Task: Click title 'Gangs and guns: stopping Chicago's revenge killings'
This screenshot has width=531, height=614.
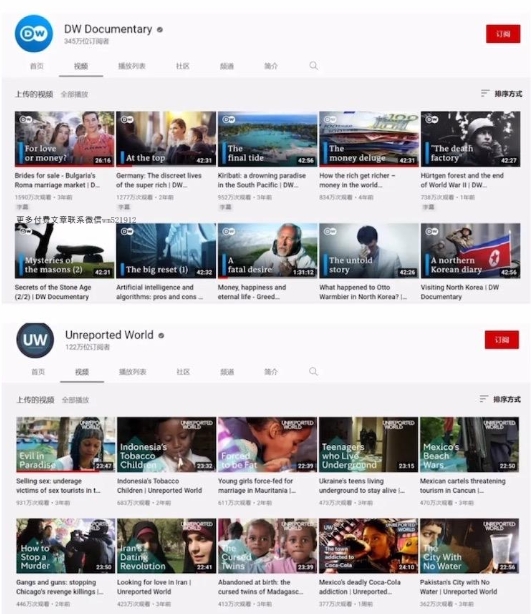Action: pyautogui.click(x=60, y=587)
